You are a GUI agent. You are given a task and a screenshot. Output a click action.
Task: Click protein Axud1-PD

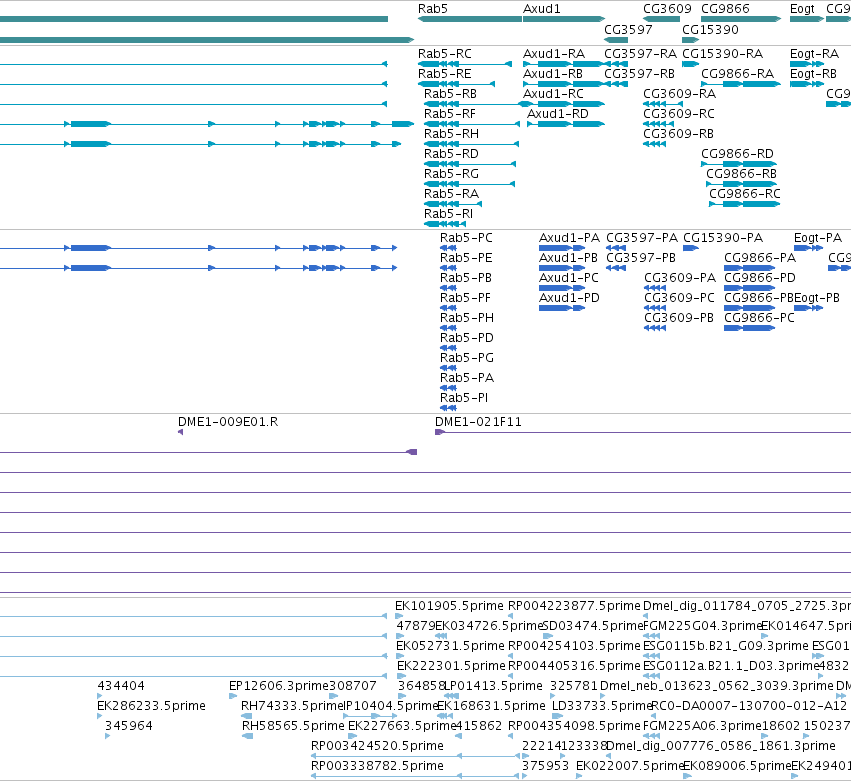click(x=569, y=299)
